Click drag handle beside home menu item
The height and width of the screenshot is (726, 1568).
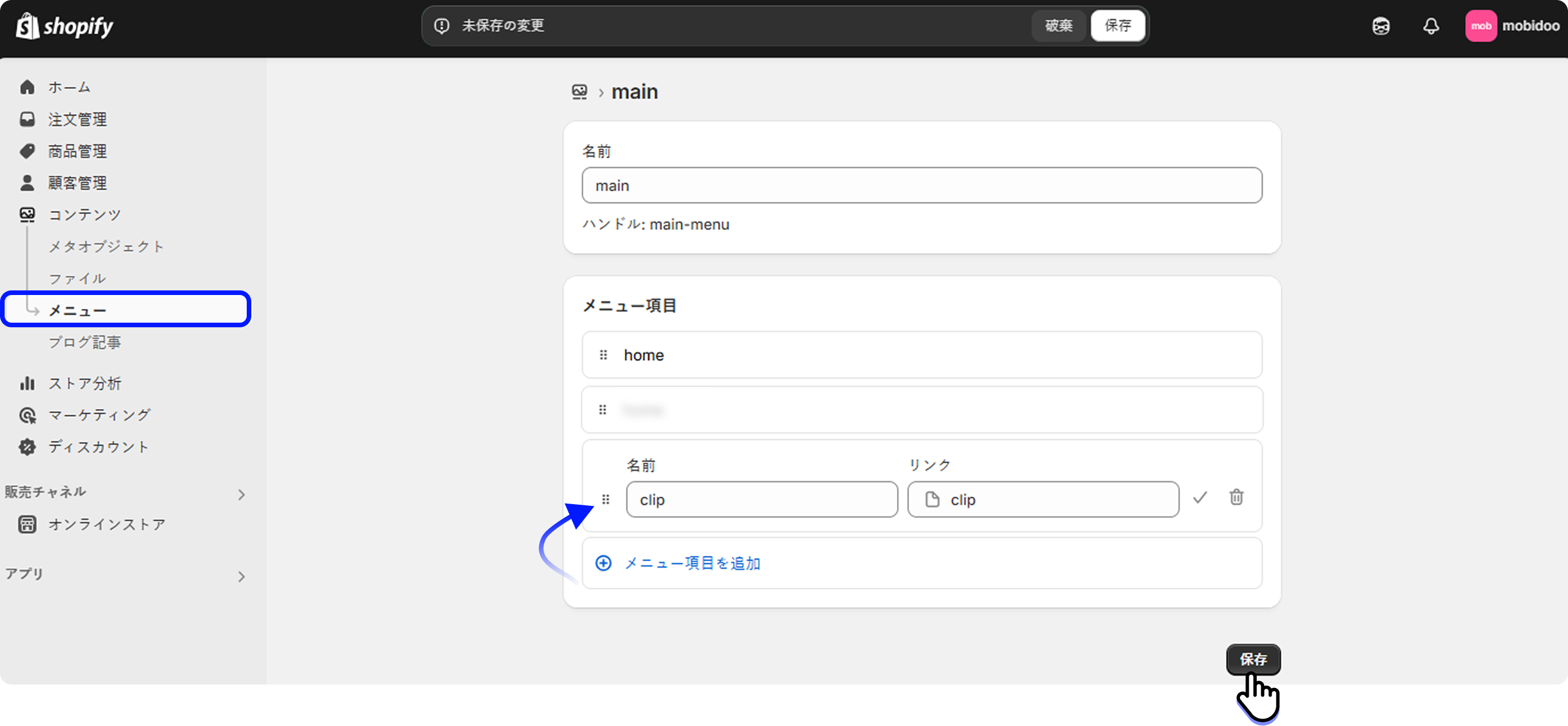[x=602, y=355]
